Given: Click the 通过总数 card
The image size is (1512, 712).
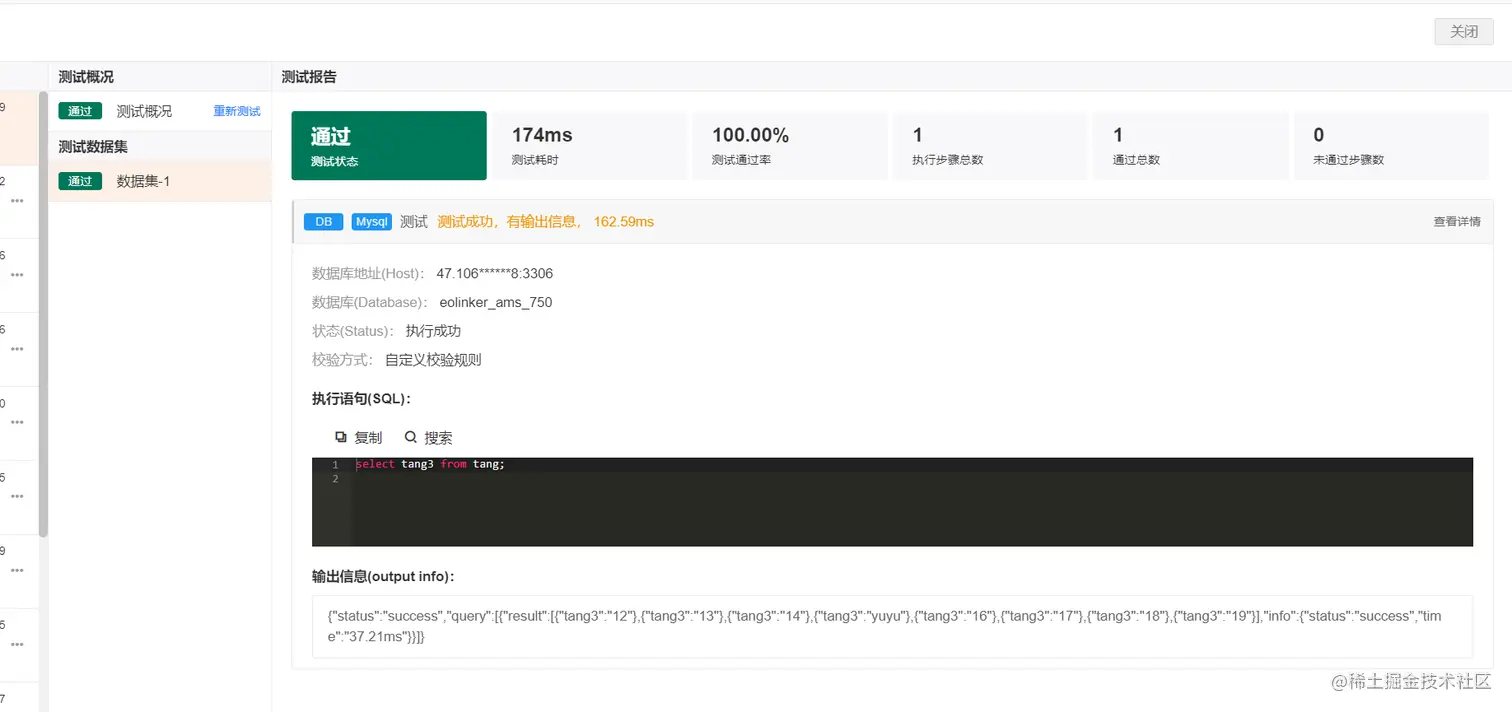Looking at the screenshot, I should click(x=1191, y=145).
